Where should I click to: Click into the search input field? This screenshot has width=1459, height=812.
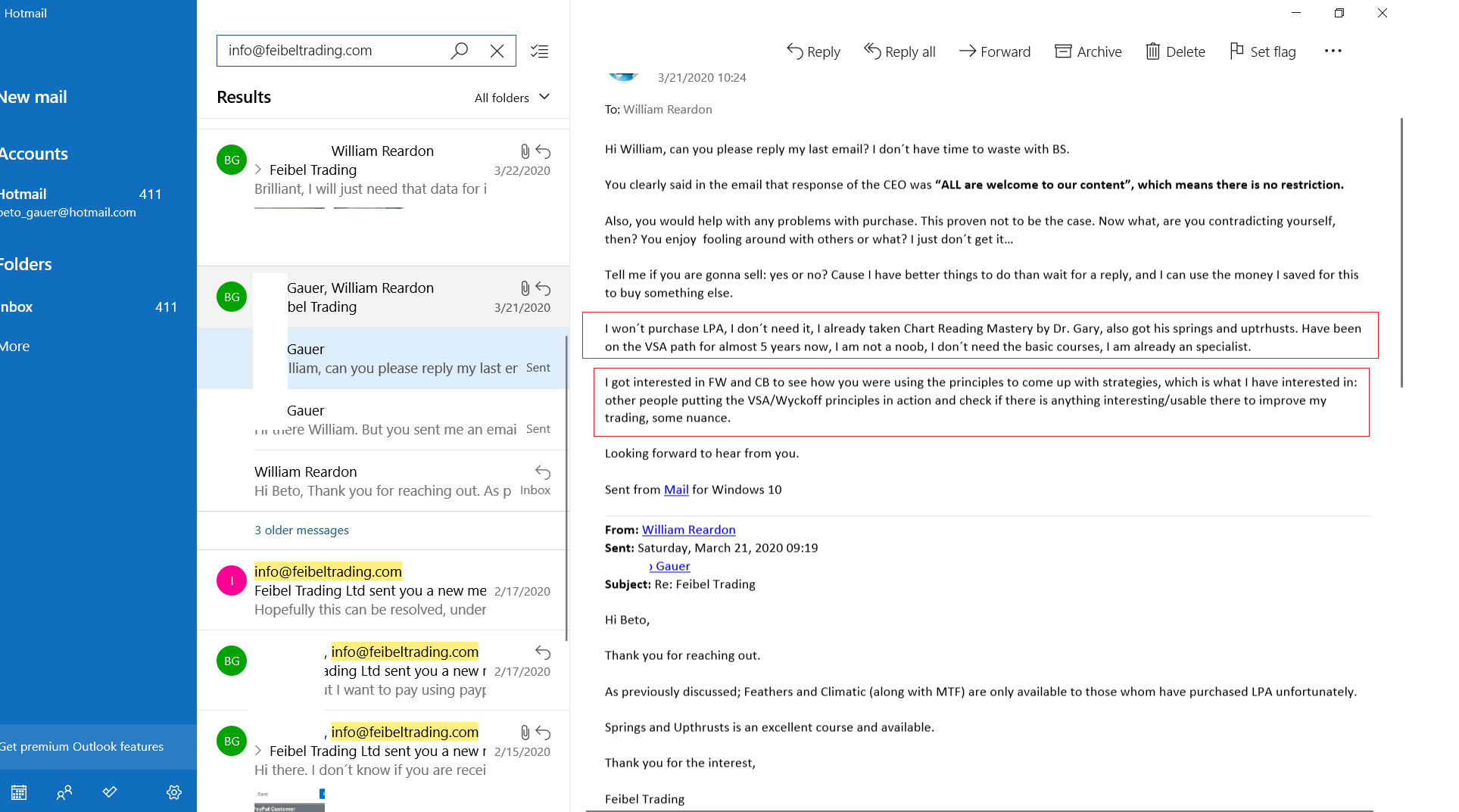point(333,51)
